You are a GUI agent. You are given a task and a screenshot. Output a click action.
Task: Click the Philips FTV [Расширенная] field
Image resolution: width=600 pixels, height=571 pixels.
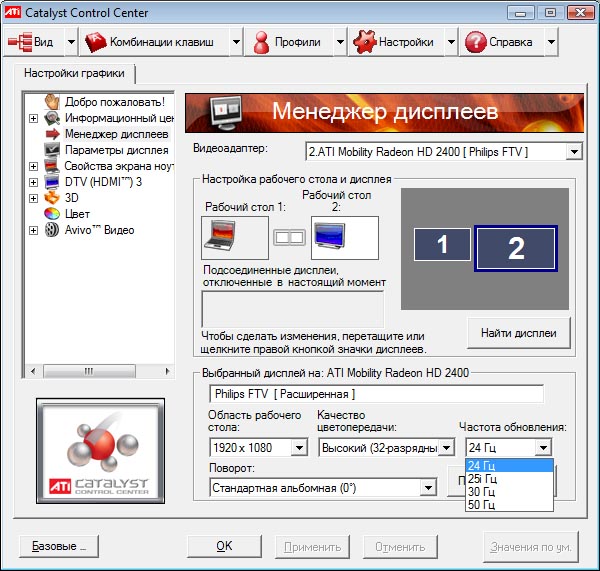pos(377,394)
